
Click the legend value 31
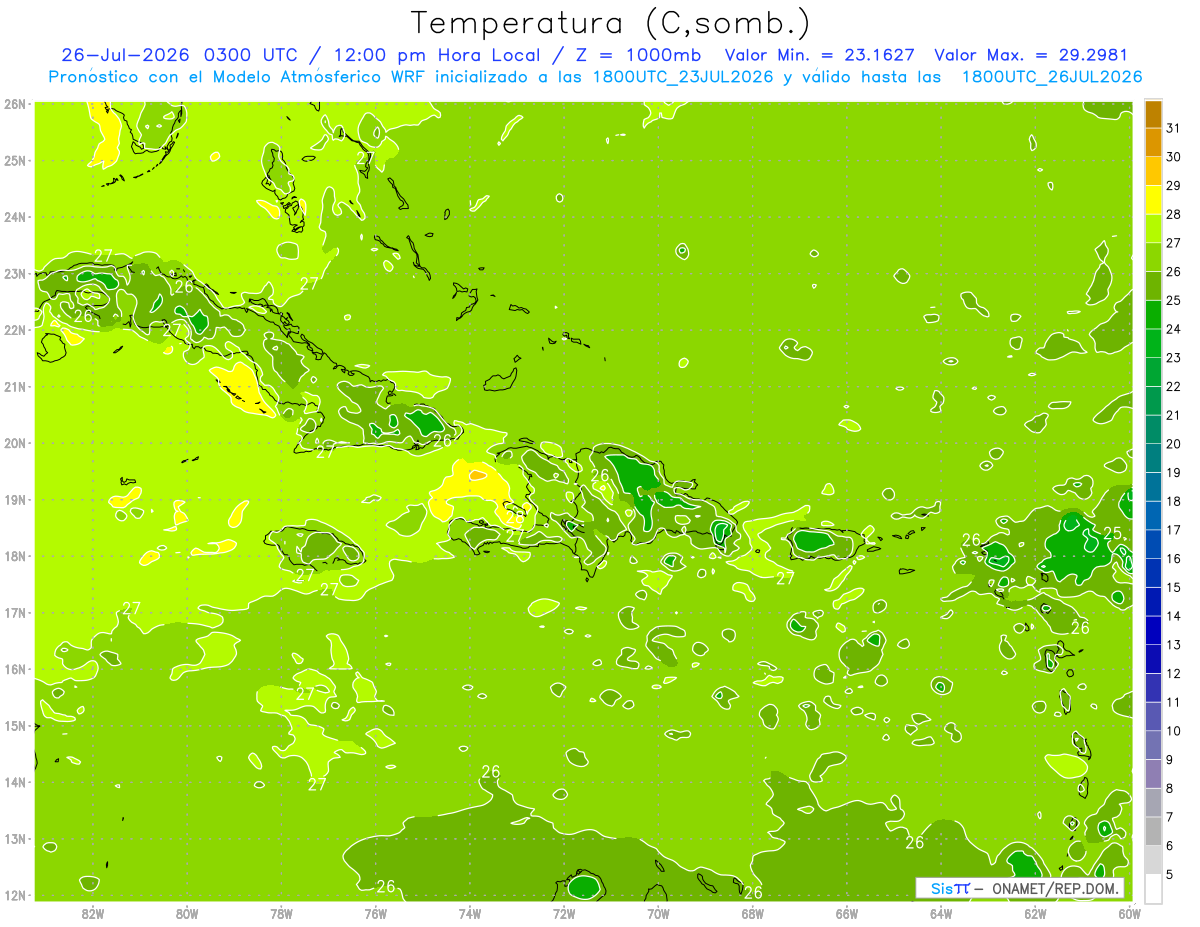point(1173,128)
